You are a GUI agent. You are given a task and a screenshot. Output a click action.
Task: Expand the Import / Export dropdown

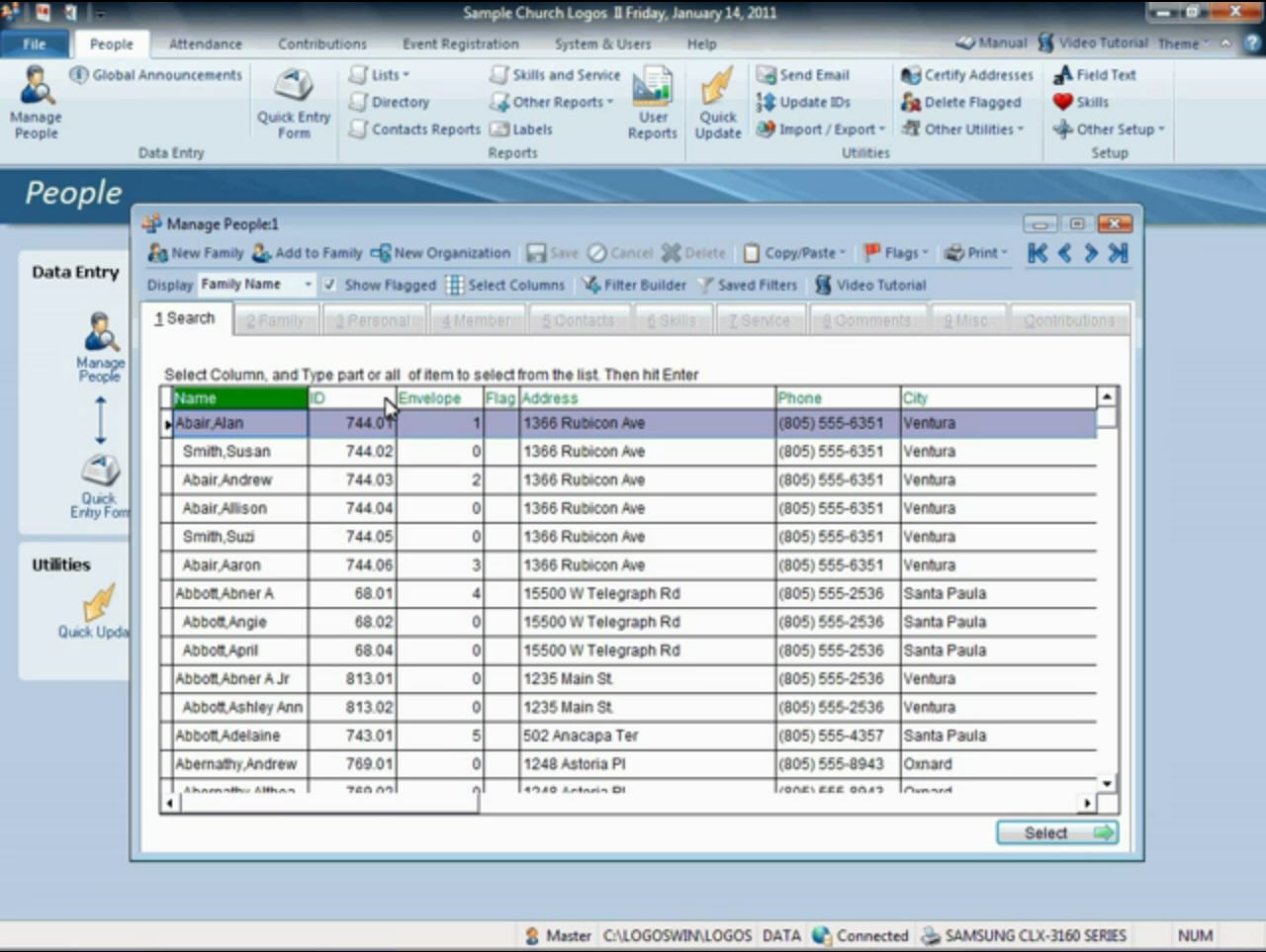pos(821,130)
